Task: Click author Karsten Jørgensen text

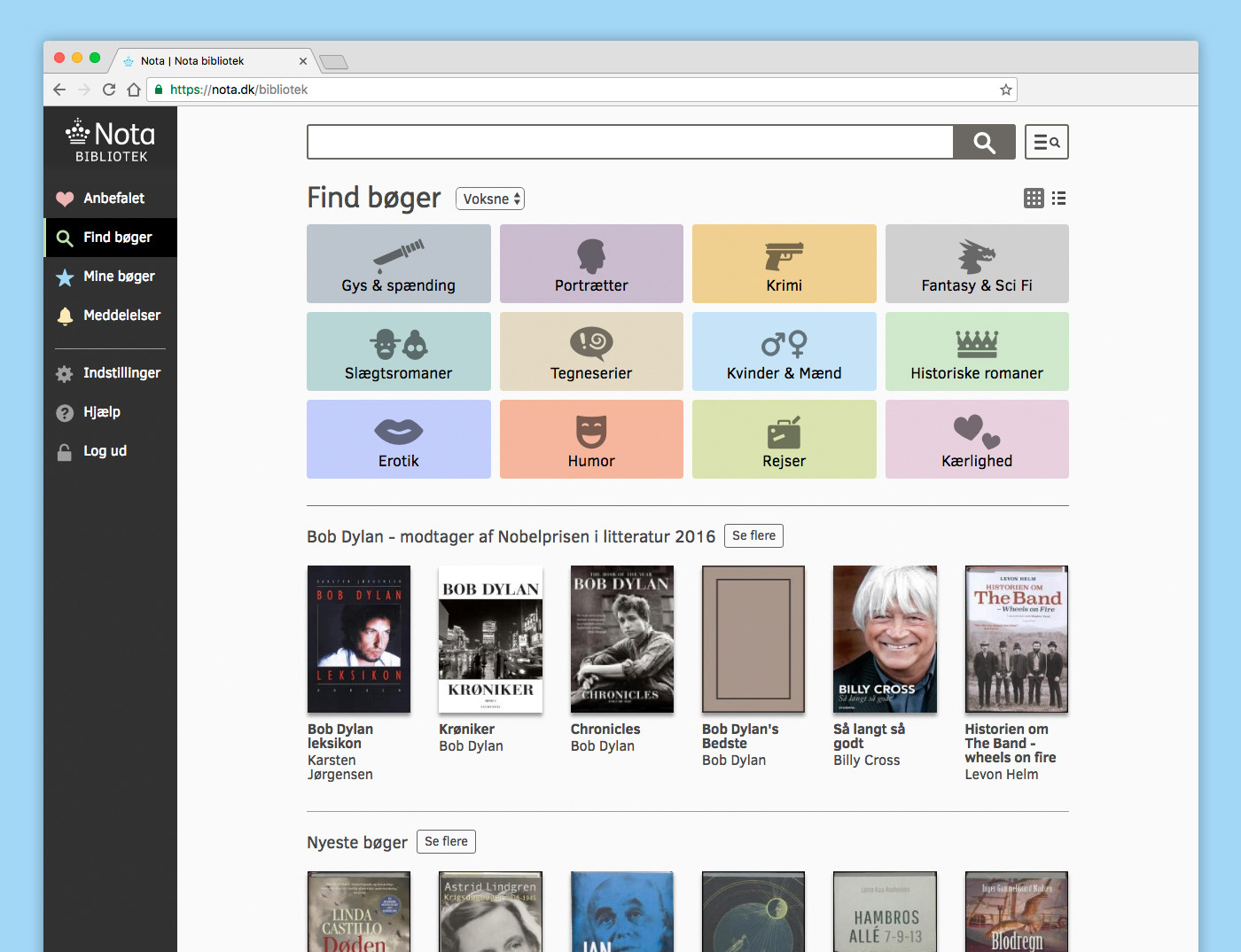Action: click(340, 767)
